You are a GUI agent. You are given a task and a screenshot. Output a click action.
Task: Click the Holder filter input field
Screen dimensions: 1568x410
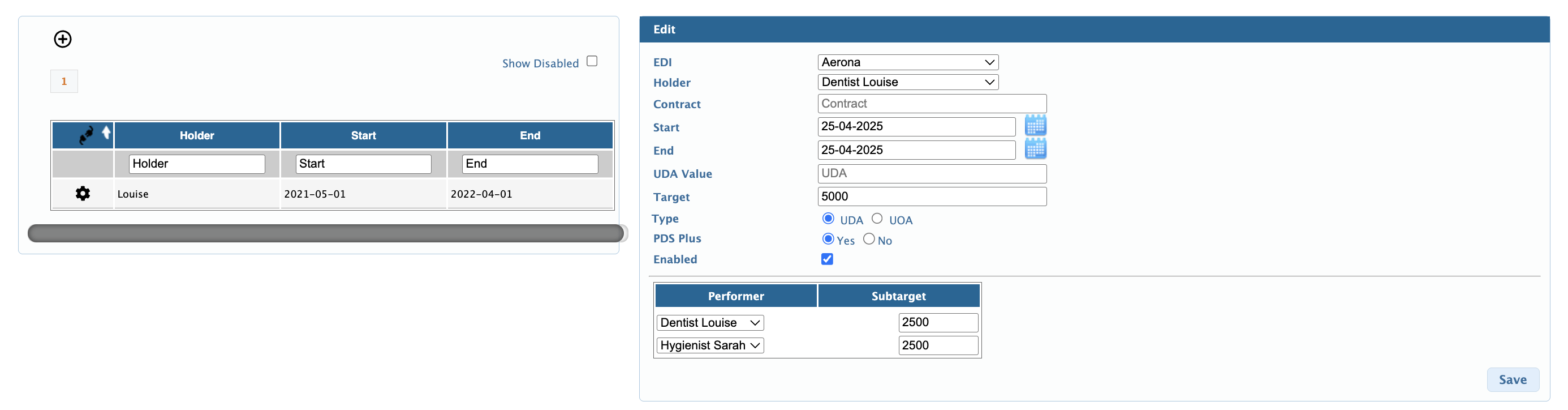click(x=197, y=164)
